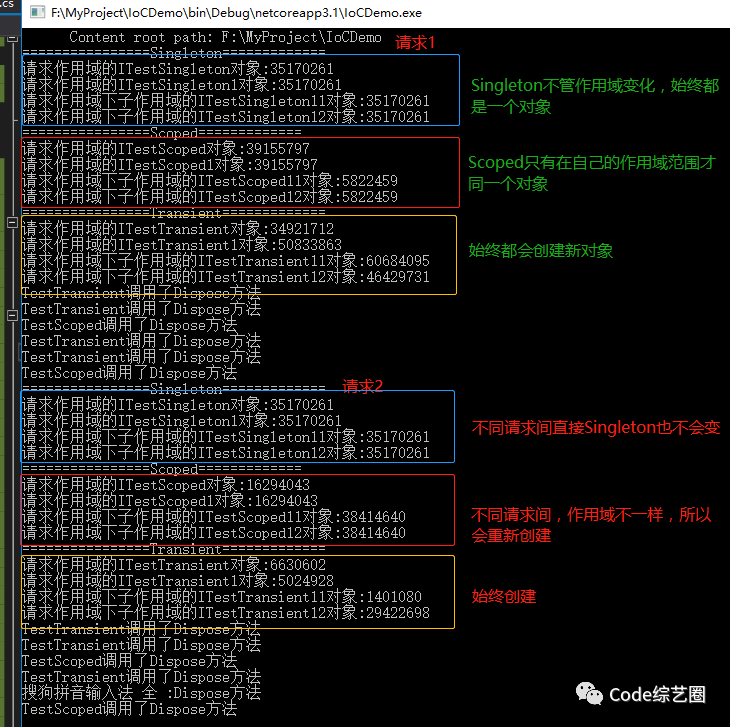Click the 搜狗拼音输入法 全 input method line

(141, 693)
